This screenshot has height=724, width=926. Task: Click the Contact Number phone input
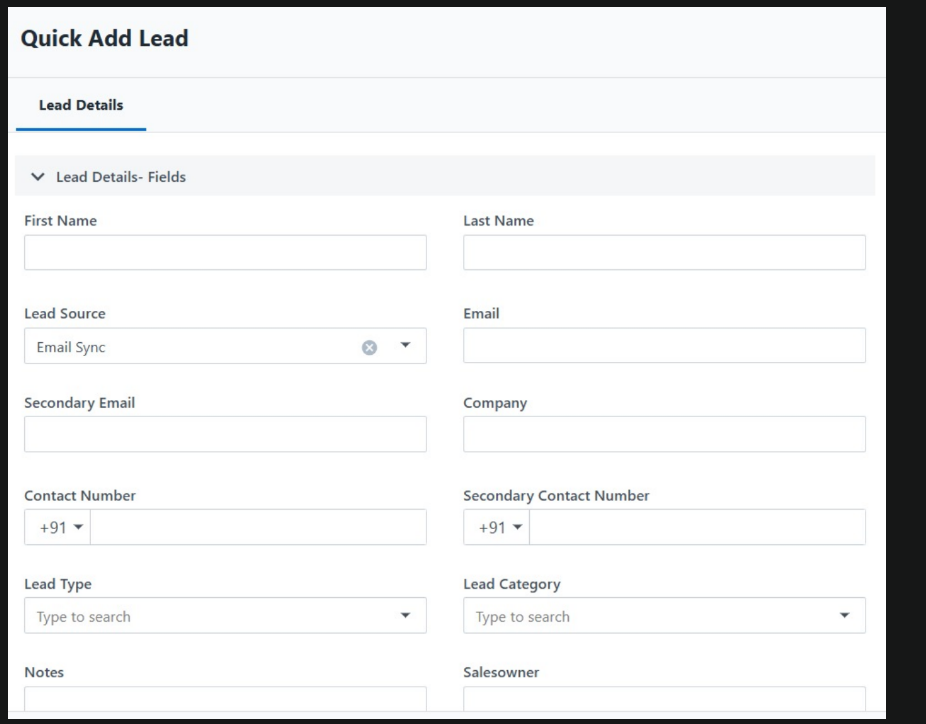tap(258, 528)
